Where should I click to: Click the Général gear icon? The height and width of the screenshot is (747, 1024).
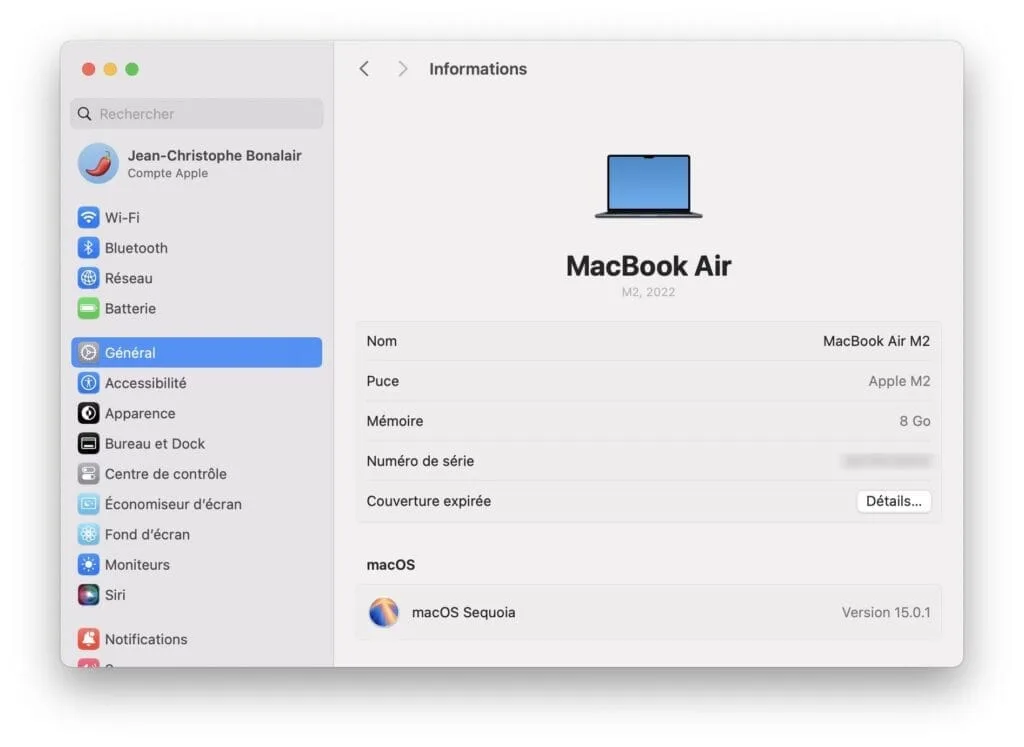[88, 353]
